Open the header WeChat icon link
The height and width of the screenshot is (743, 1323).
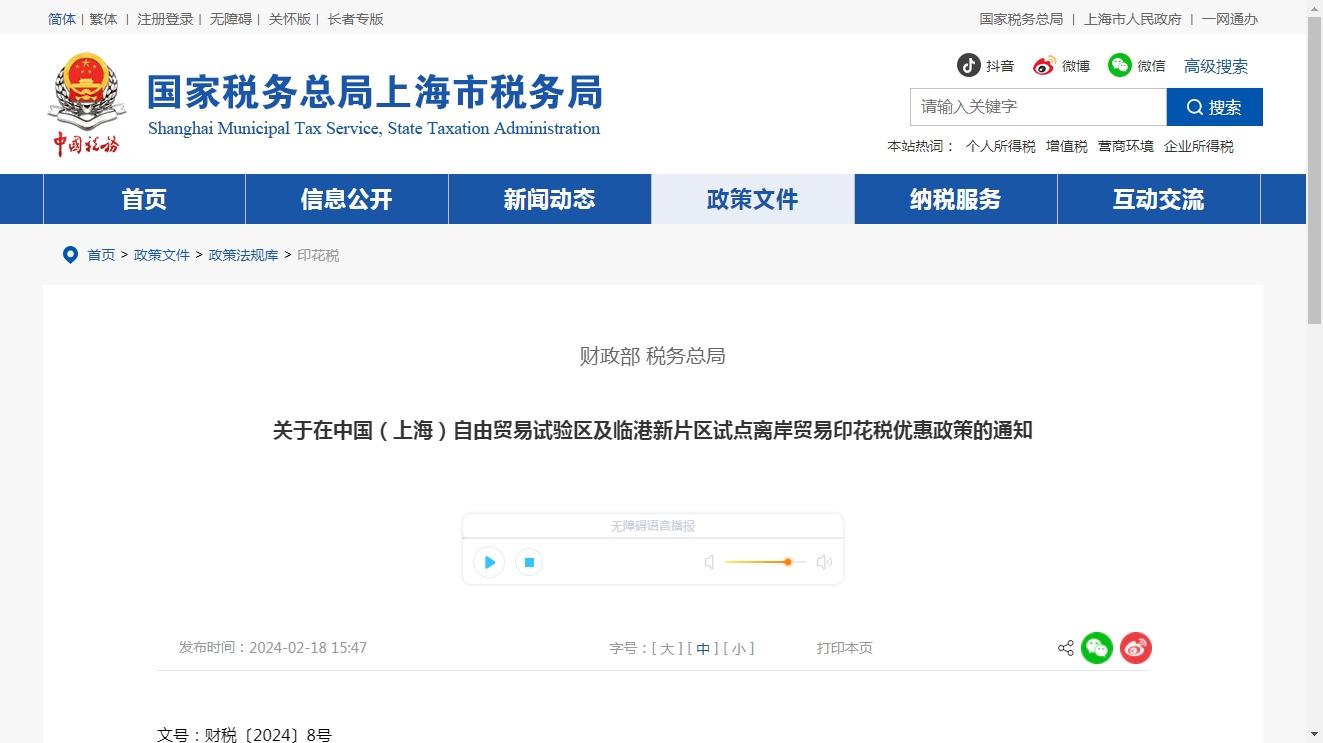[x=1120, y=65]
